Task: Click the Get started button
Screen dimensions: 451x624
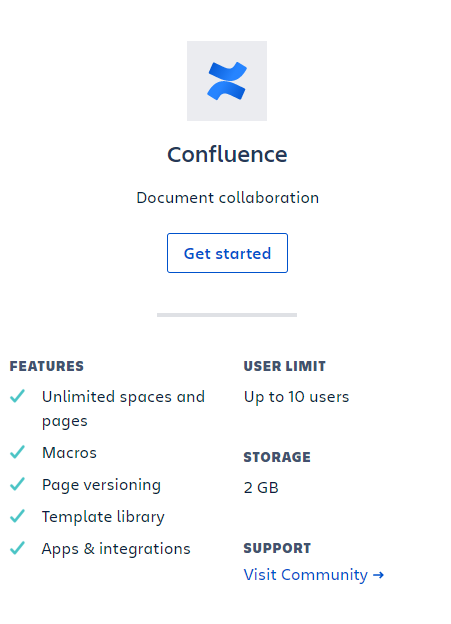Action: (x=227, y=253)
